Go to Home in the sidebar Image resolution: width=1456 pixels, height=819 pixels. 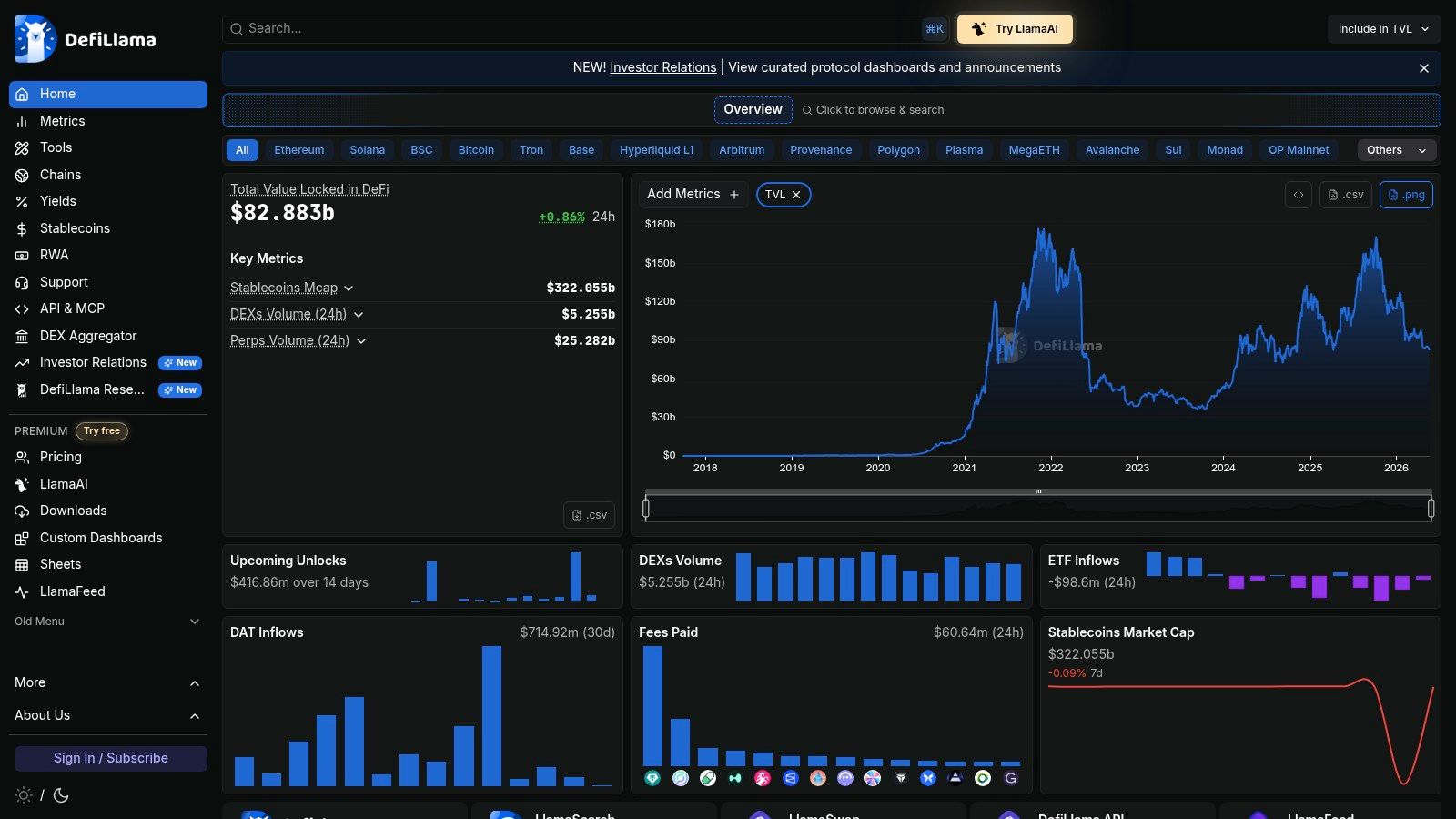[108, 95]
